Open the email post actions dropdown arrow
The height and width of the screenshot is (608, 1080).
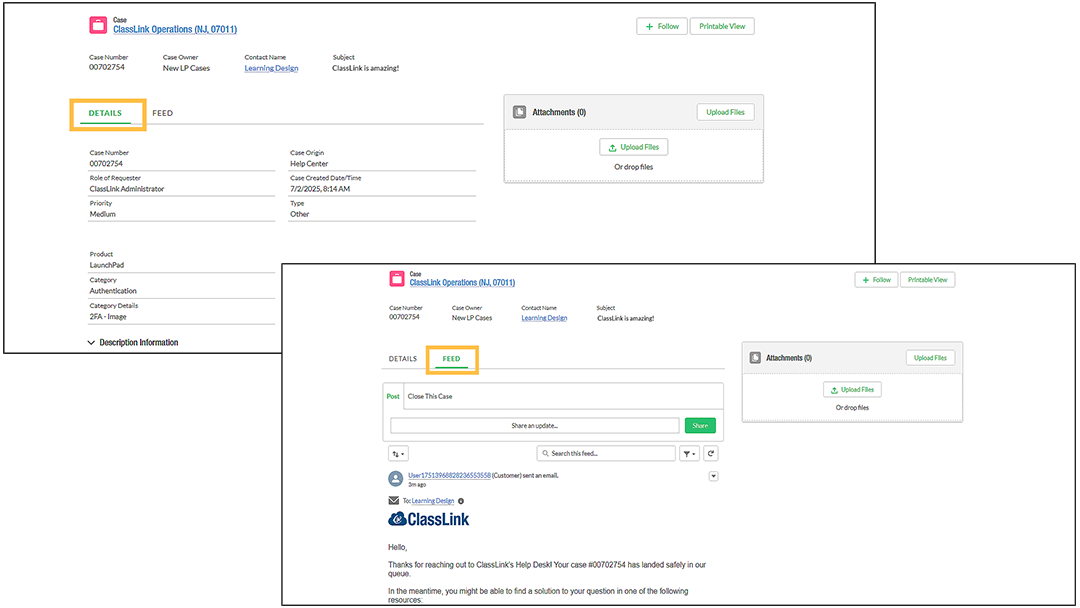pyautogui.click(x=714, y=476)
